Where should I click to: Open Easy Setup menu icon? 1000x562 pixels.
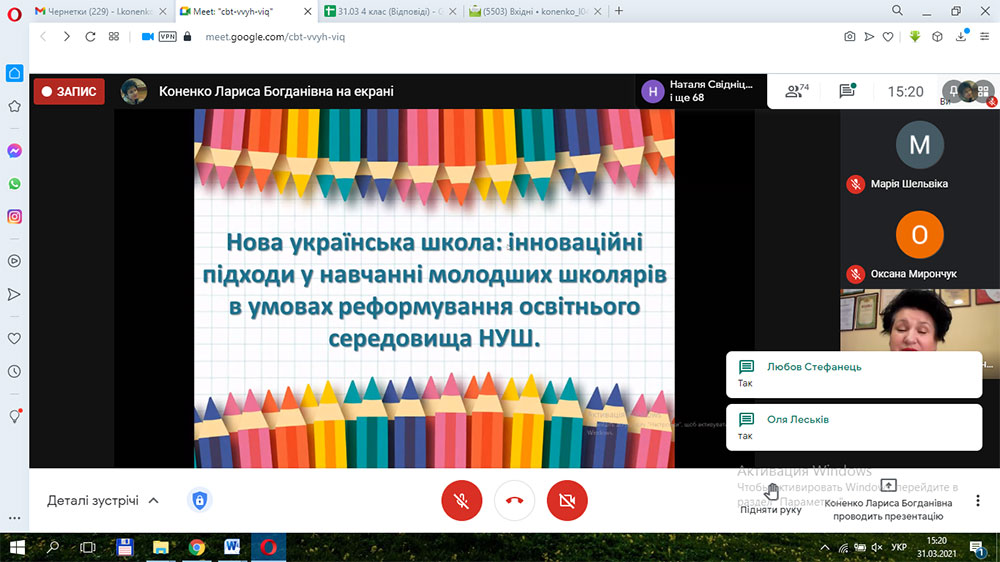tap(985, 37)
